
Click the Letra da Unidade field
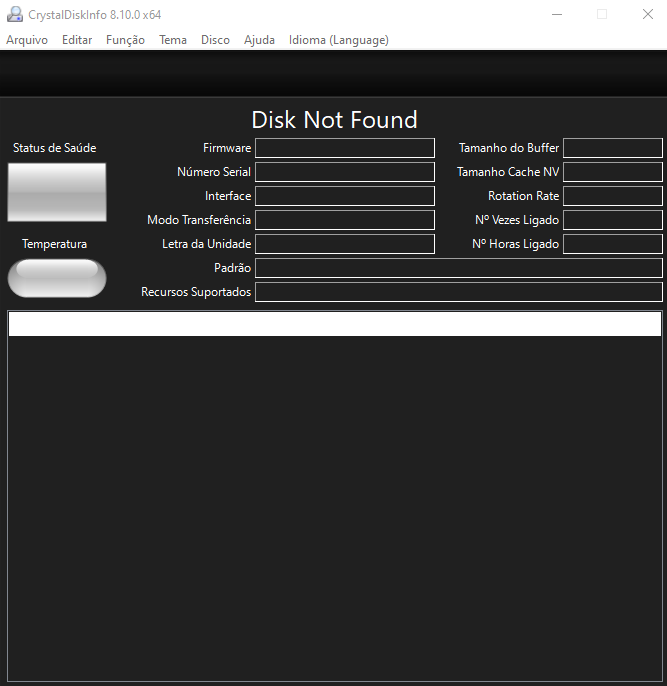click(x=345, y=244)
